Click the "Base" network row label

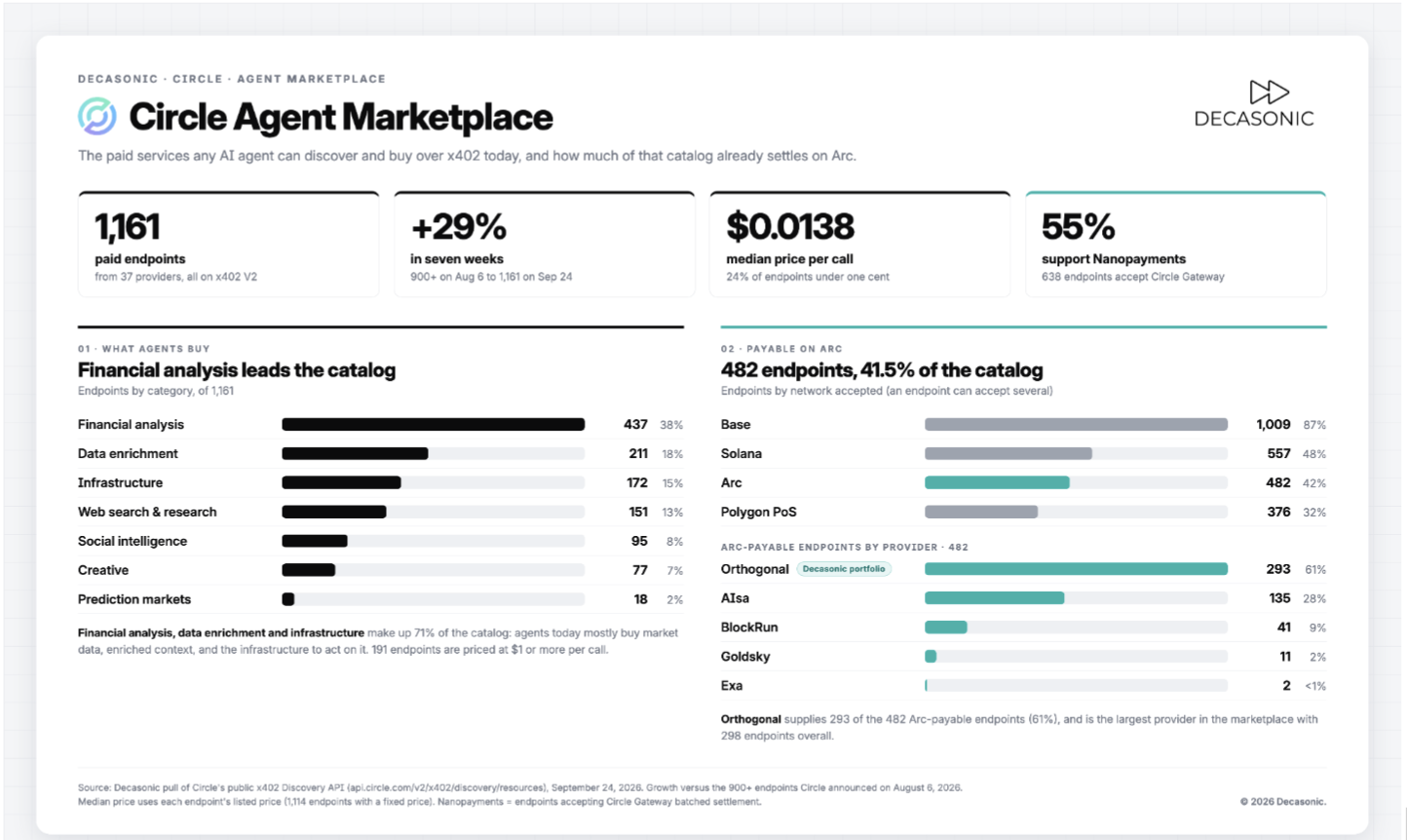click(x=736, y=425)
